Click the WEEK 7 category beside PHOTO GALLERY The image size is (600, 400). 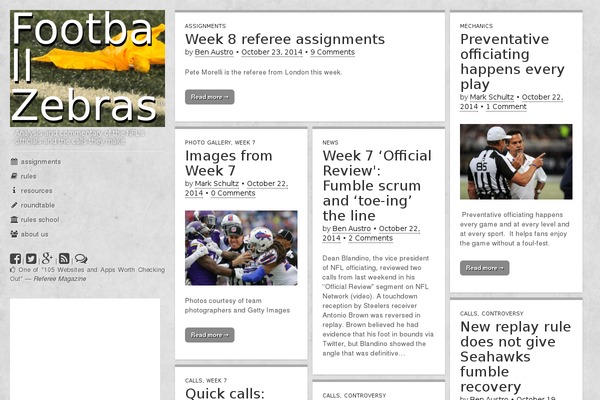(x=245, y=142)
